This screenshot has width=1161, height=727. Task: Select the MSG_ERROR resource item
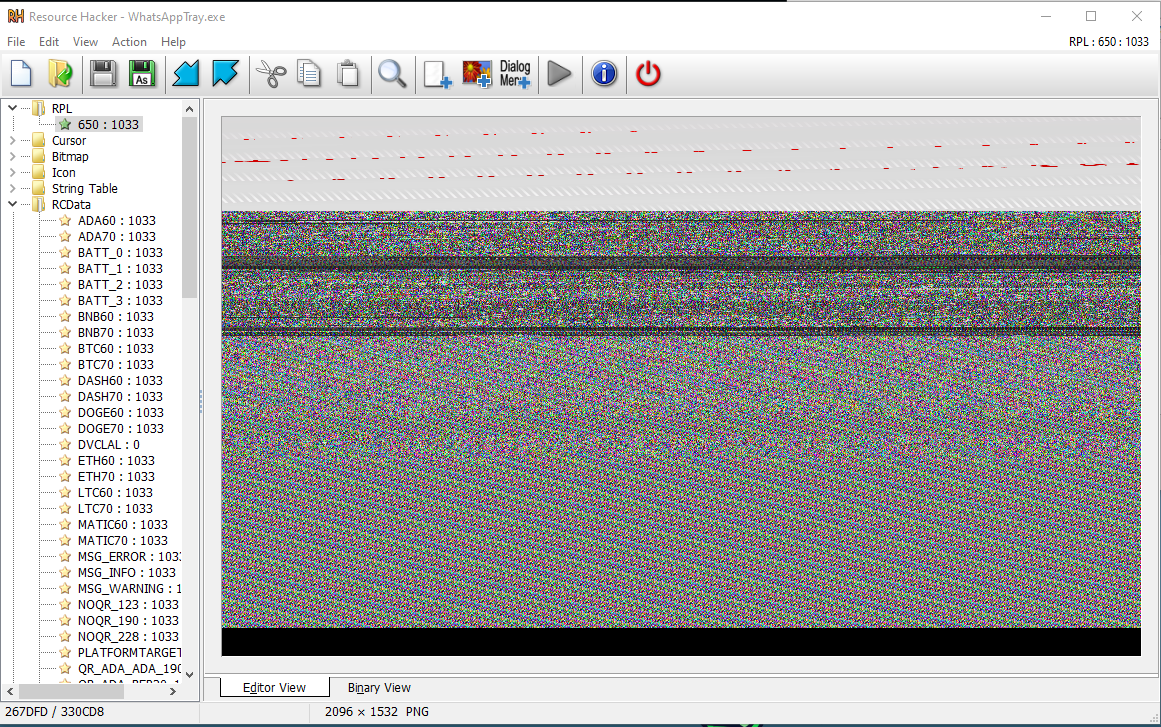pyautogui.click(x=129, y=557)
